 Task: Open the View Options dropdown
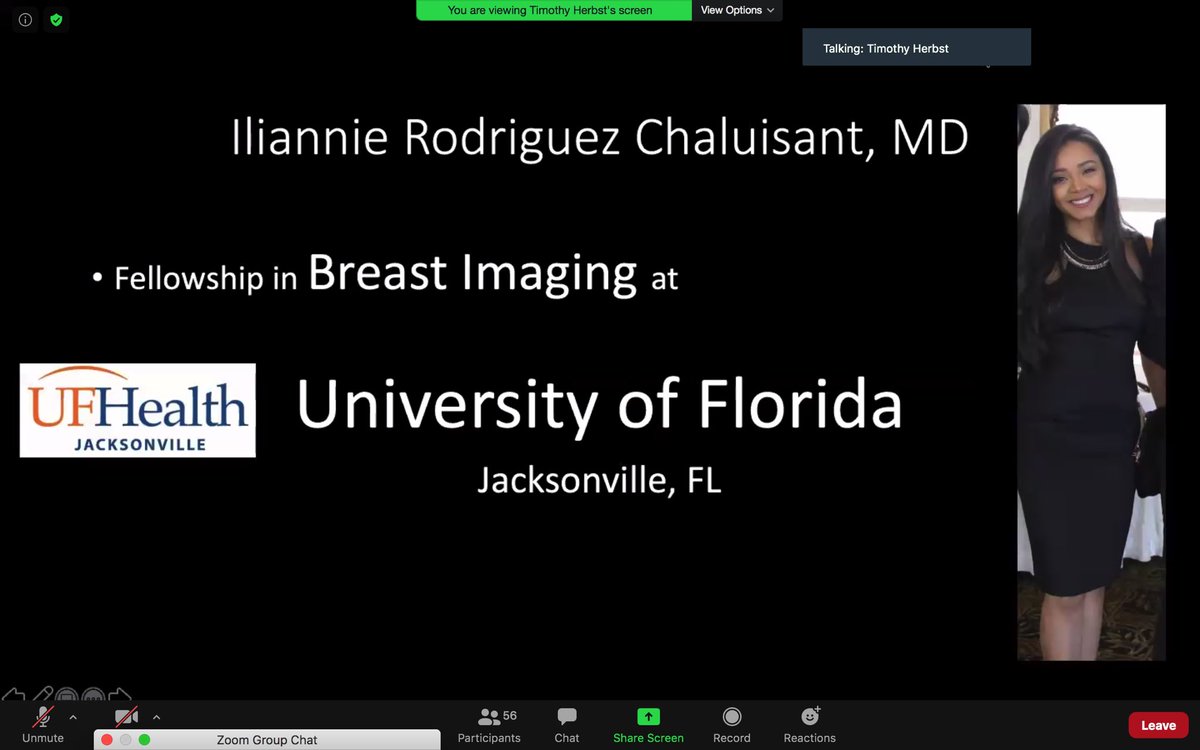point(737,10)
